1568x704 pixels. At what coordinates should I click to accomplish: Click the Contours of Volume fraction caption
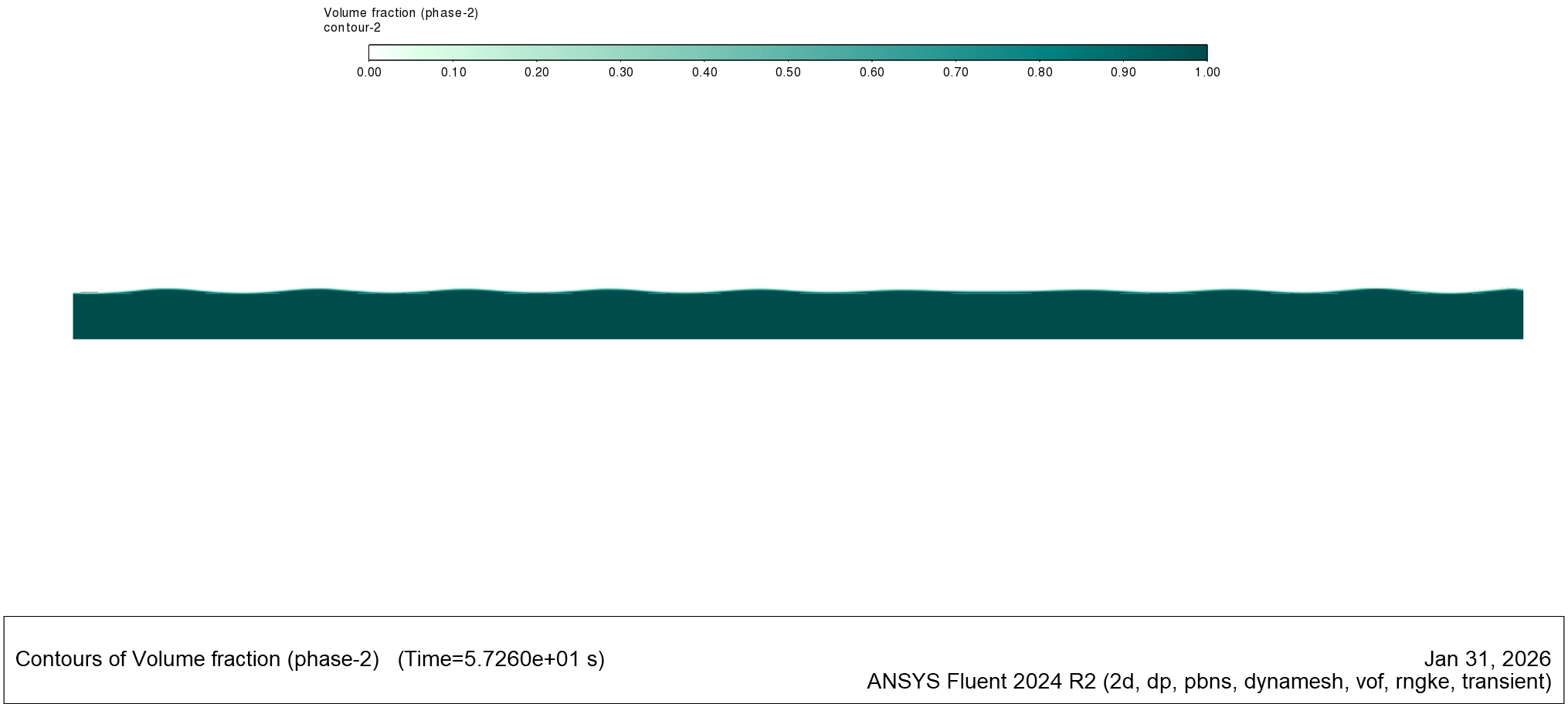(x=197, y=659)
